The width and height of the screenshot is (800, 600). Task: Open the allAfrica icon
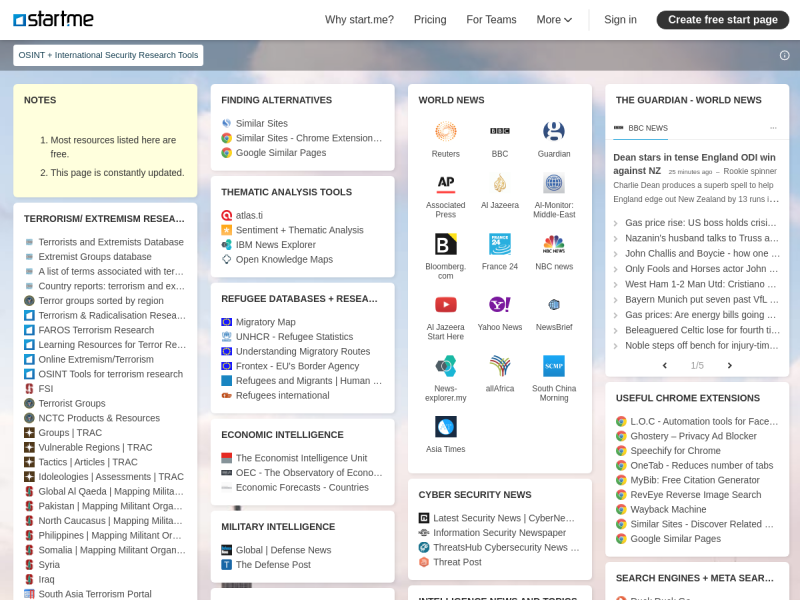click(499, 366)
